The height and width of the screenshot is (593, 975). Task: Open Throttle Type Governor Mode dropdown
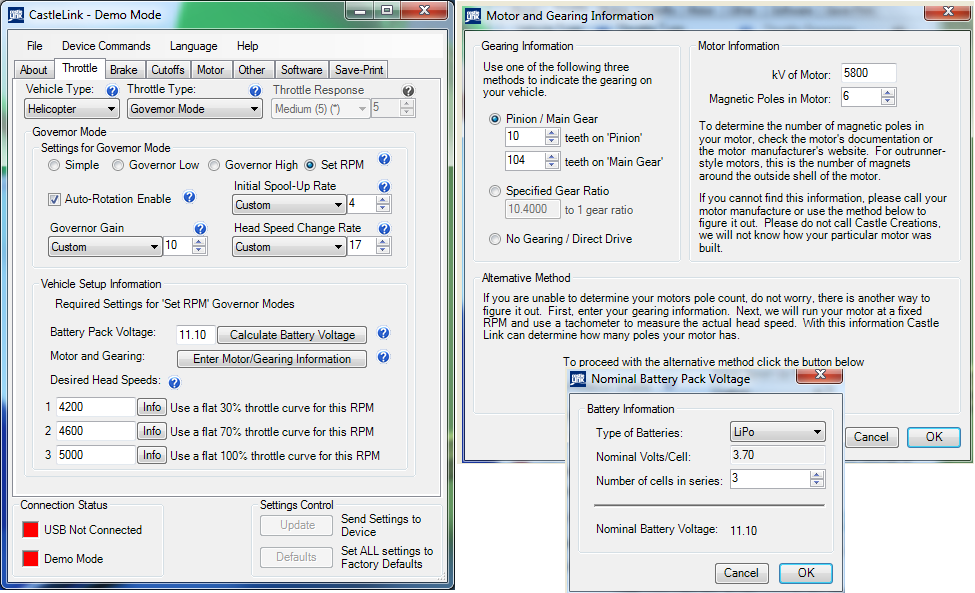[x=195, y=109]
